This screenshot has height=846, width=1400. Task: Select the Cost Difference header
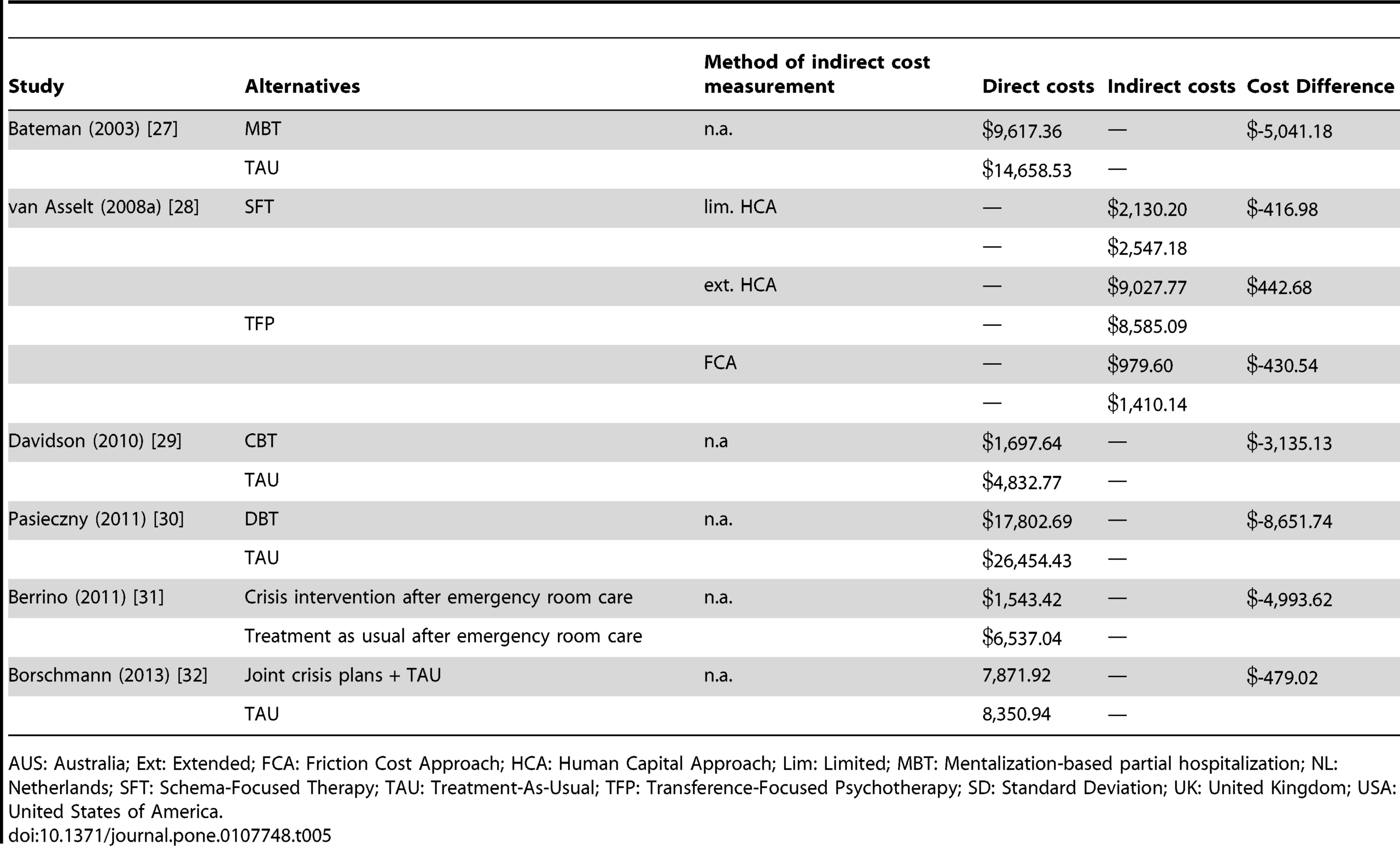1321,86
